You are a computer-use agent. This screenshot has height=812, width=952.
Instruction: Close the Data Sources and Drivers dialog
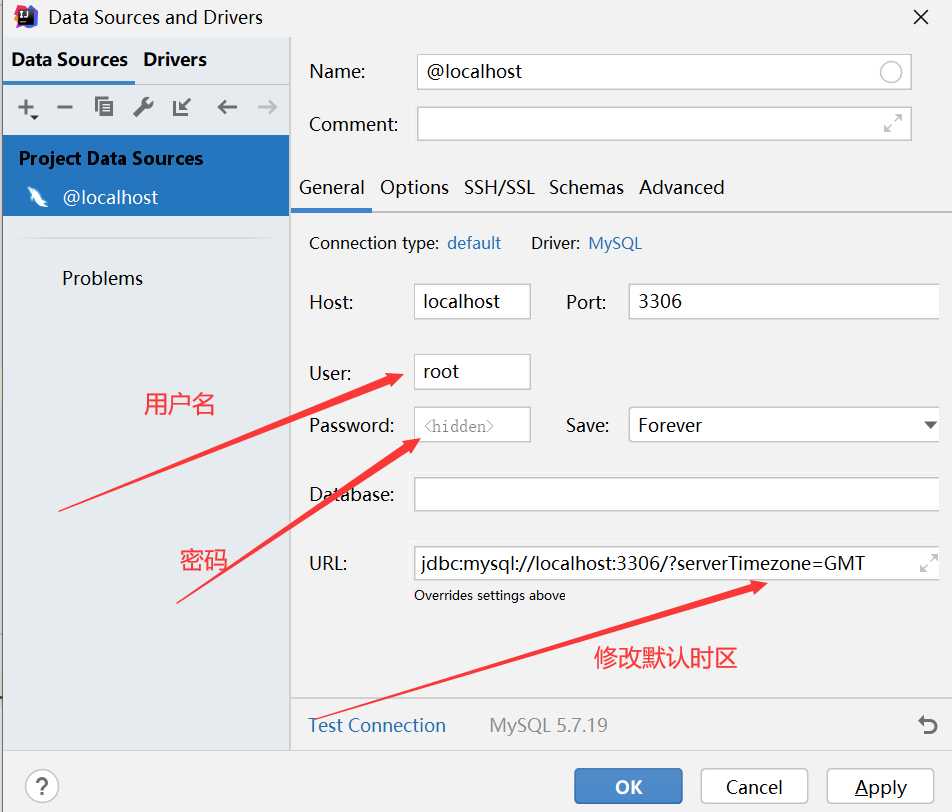pyautogui.click(x=921, y=17)
